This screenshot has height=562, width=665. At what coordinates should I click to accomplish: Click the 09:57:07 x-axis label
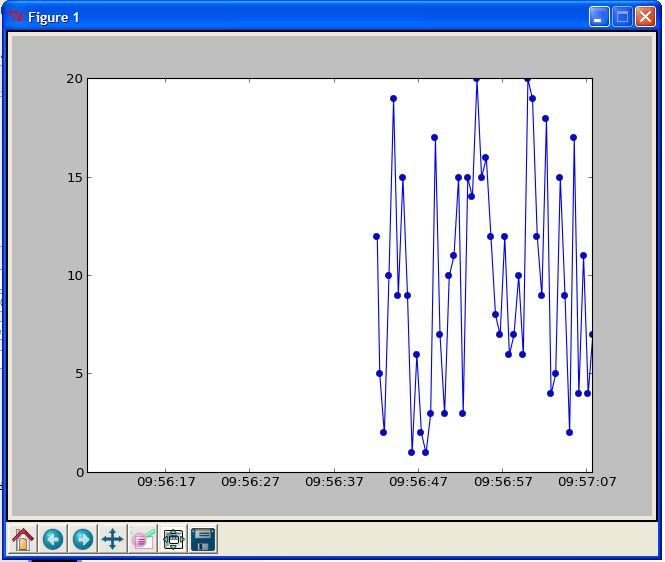click(x=587, y=482)
